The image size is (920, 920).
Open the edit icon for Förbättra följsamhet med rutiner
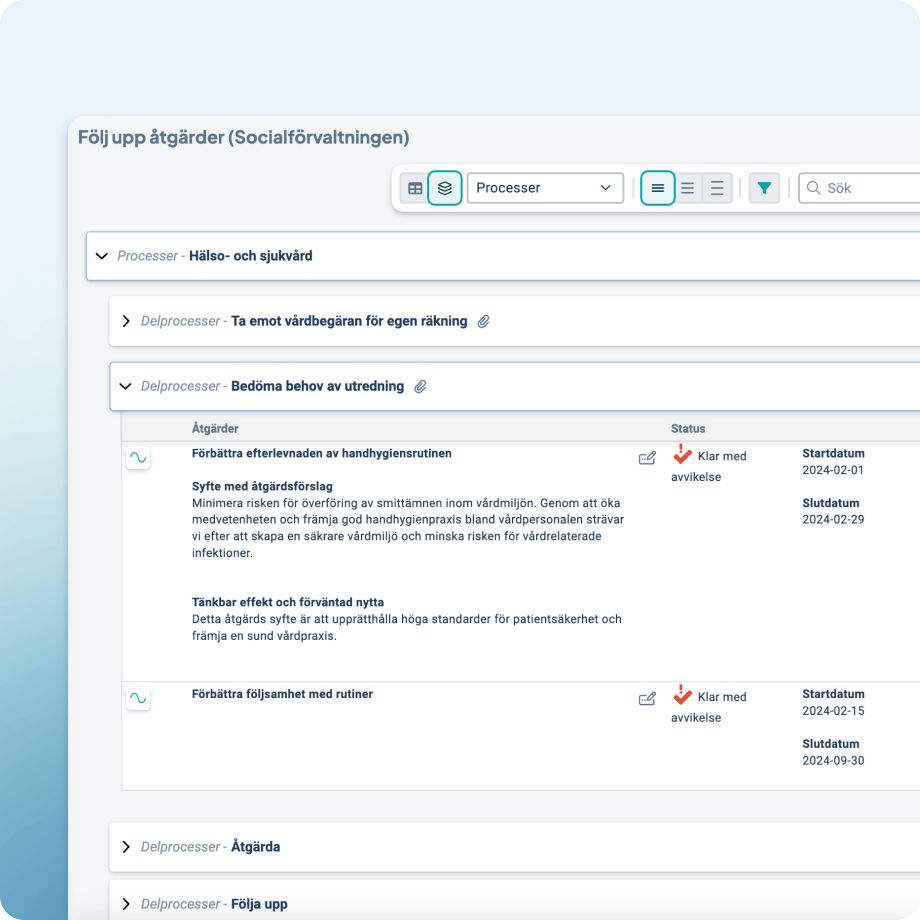pos(647,698)
